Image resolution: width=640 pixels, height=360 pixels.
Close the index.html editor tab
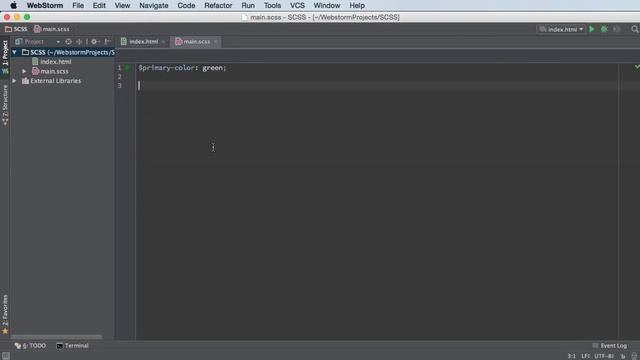coord(163,42)
